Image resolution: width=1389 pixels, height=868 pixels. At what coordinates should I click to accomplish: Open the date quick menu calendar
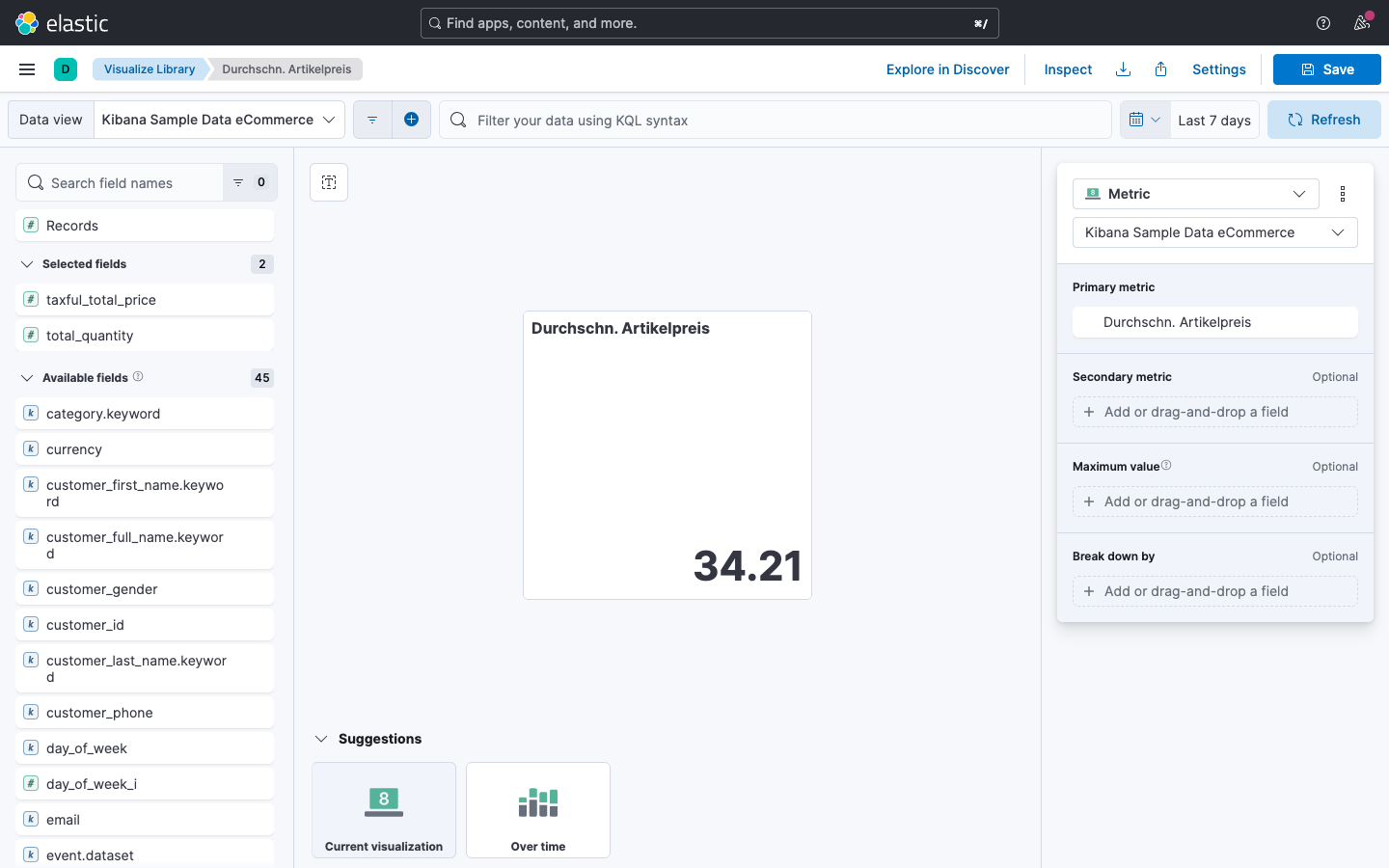click(1144, 120)
